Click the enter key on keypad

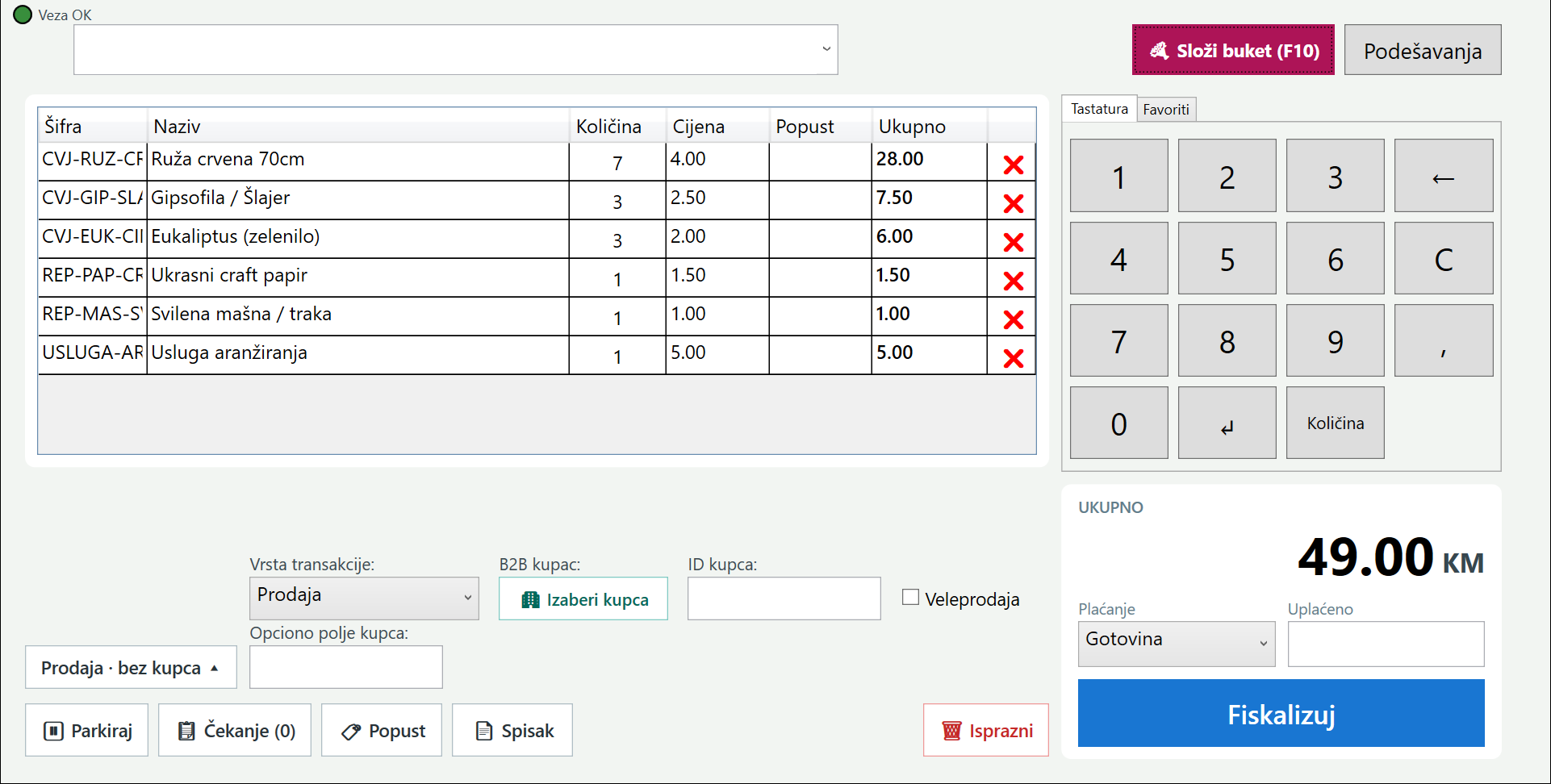(x=1227, y=423)
